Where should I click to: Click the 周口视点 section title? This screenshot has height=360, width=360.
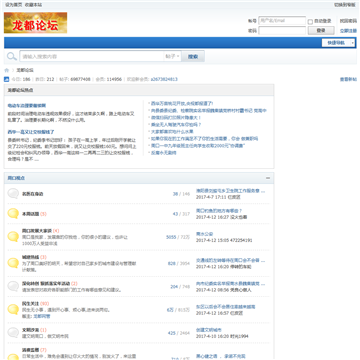[x=16, y=178]
